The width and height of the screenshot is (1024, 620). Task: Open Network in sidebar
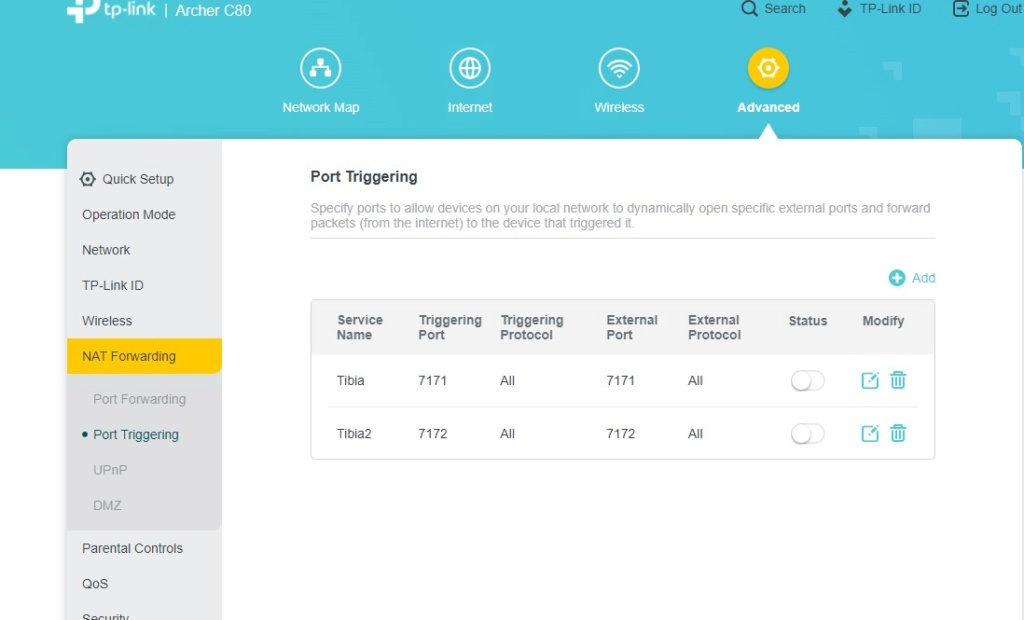pyautogui.click(x=106, y=250)
